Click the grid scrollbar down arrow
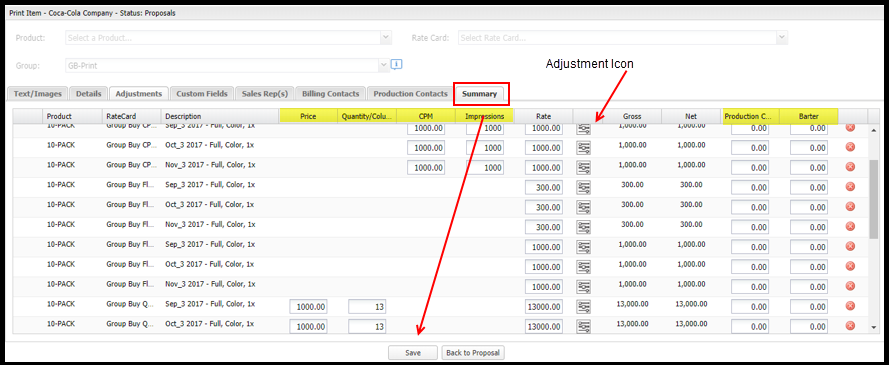The image size is (889, 365). (875, 327)
